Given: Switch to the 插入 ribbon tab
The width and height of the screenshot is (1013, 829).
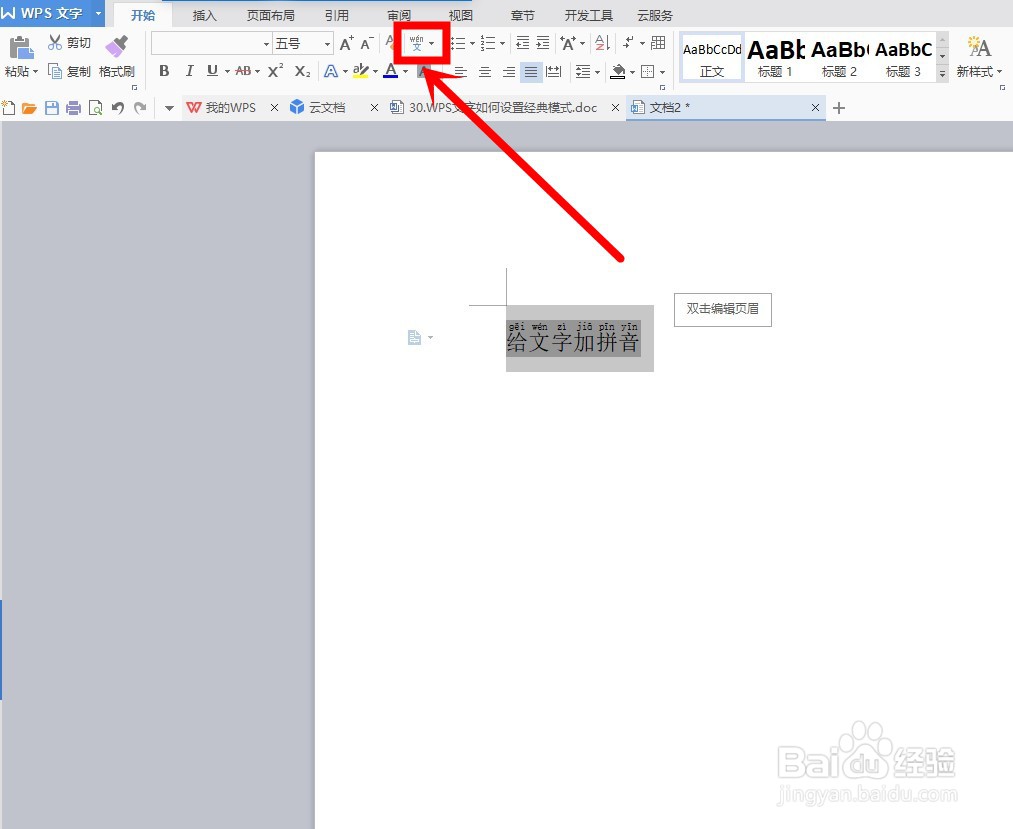Looking at the screenshot, I should (204, 15).
